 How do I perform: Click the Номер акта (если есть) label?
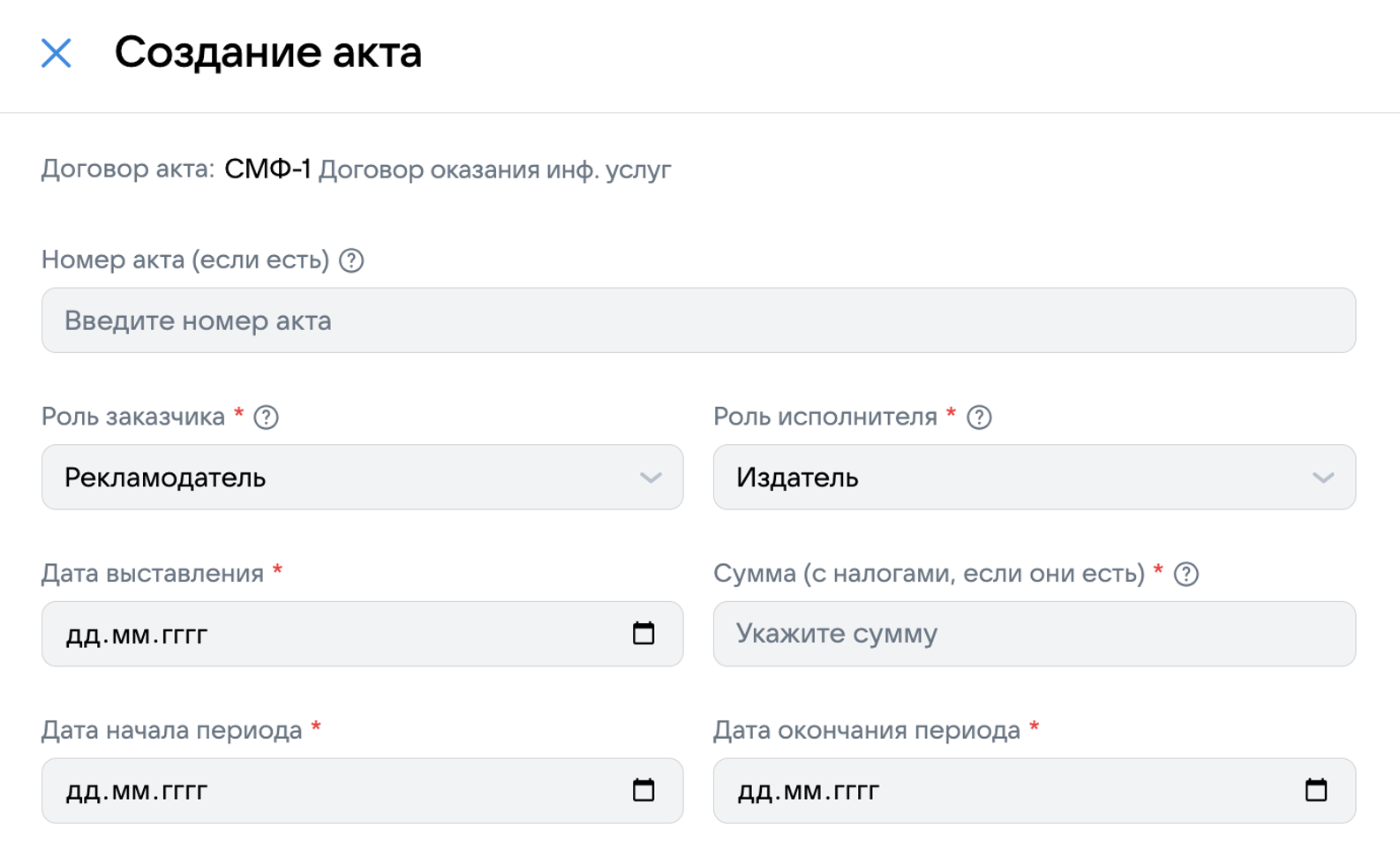point(185,260)
